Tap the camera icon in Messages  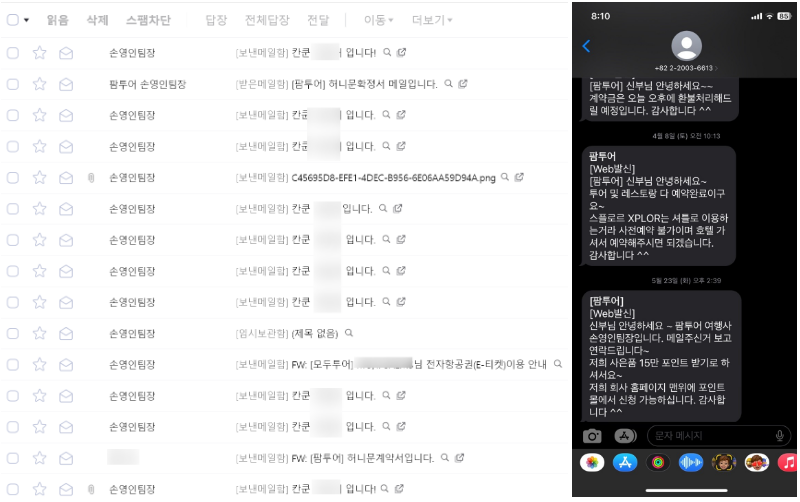click(592, 436)
